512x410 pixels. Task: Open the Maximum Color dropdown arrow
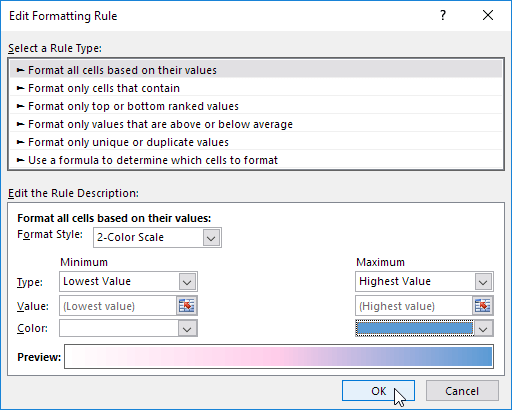[483, 328]
